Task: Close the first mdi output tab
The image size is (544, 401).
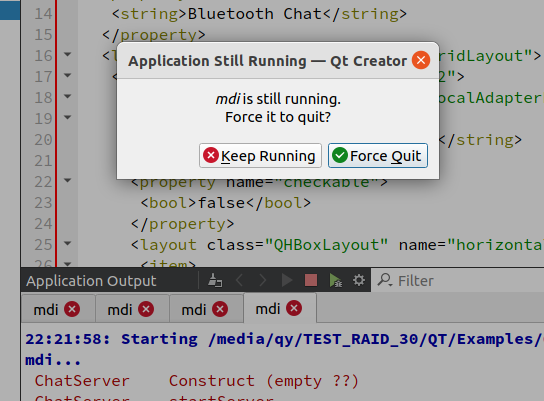Action: 72,309
